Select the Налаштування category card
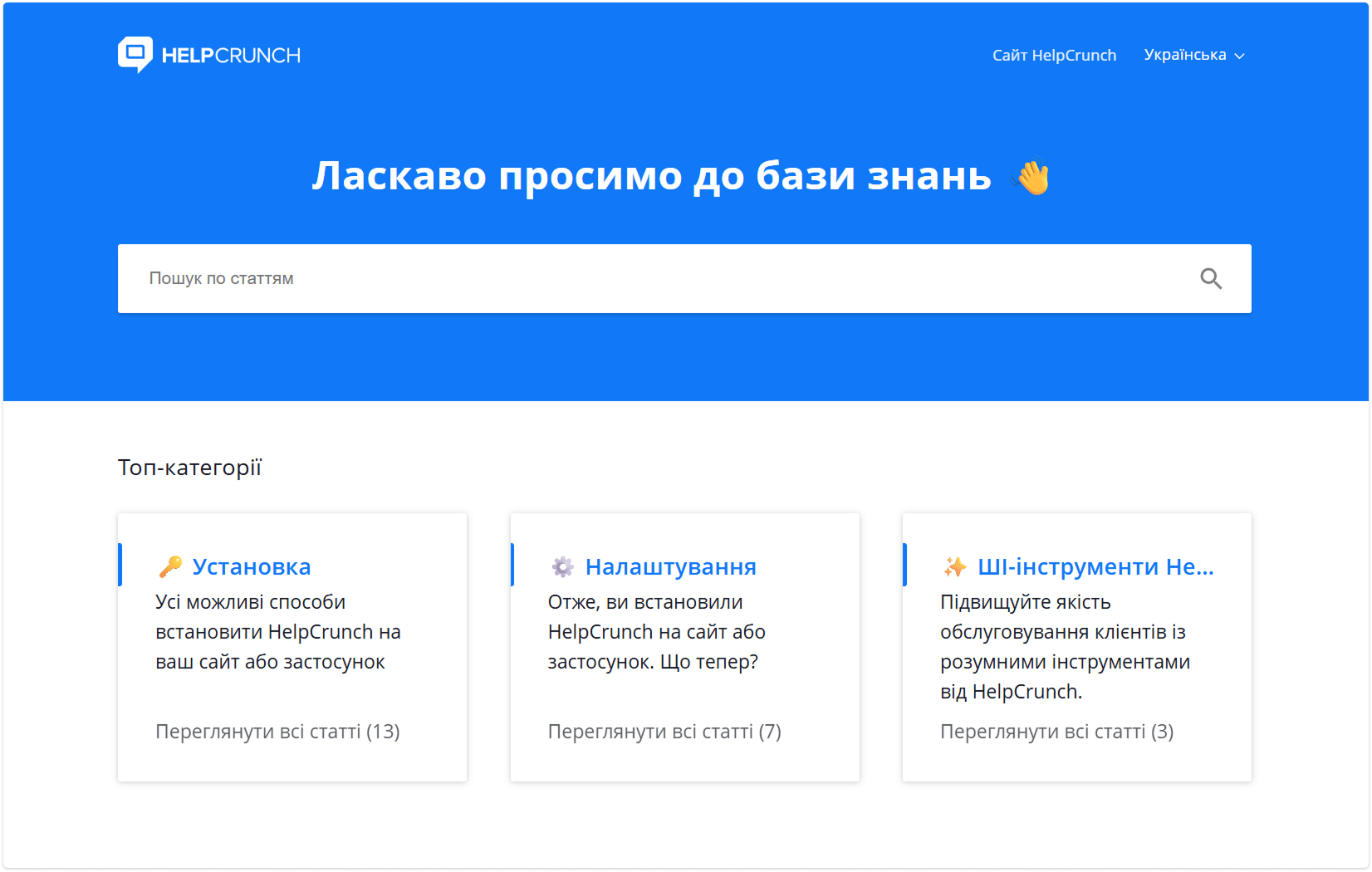1372x872 pixels. [x=684, y=646]
